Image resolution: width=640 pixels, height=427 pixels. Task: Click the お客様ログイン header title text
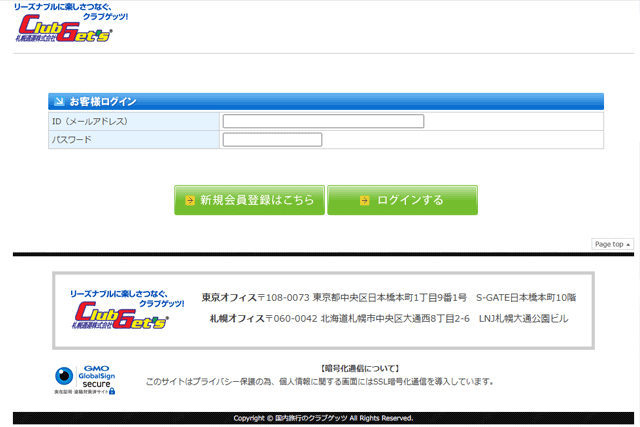[x=102, y=102]
